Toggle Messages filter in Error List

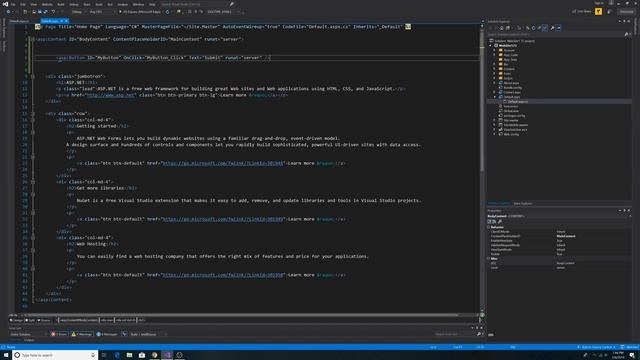coord(107,334)
